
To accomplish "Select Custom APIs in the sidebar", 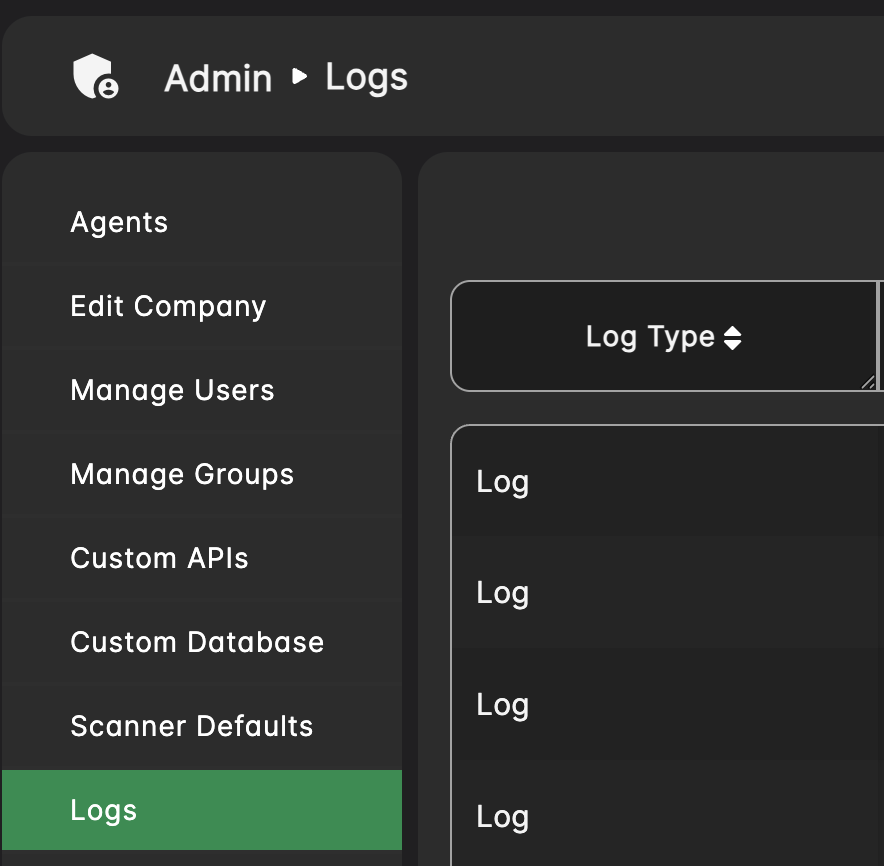I will pos(159,558).
